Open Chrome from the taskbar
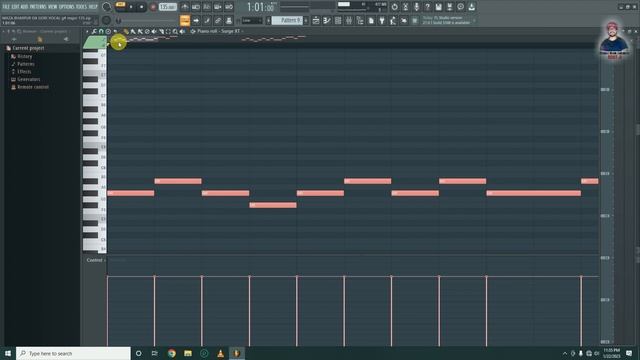Screen dimensions: 640x360 [171, 353]
